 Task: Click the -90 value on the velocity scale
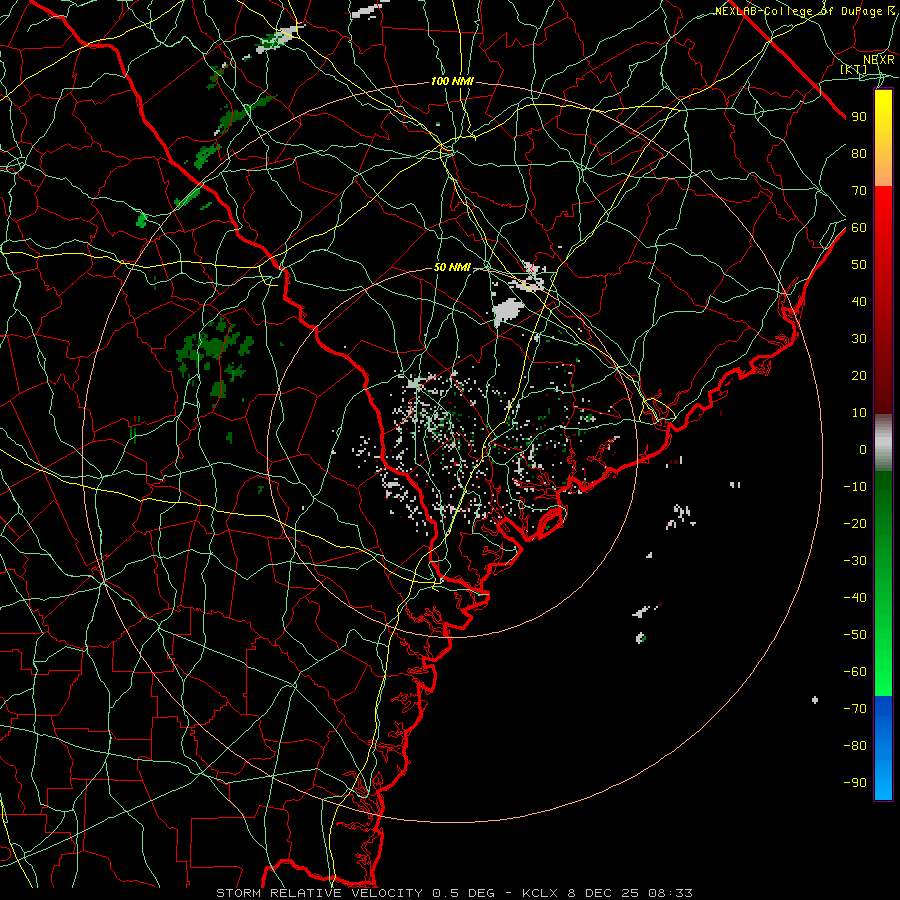(x=855, y=783)
